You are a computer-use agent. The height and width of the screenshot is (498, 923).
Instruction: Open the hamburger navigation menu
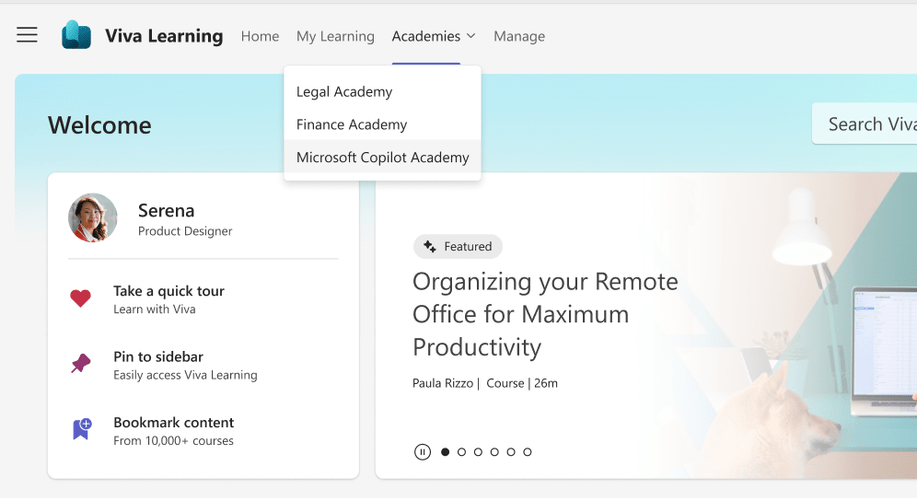pyautogui.click(x=27, y=35)
